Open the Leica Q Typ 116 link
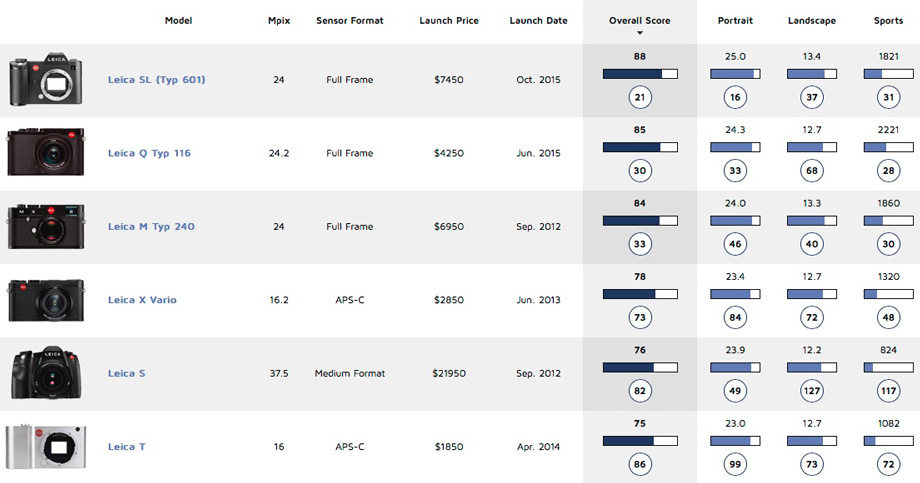The width and height of the screenshot is (920, 483). 149,153
